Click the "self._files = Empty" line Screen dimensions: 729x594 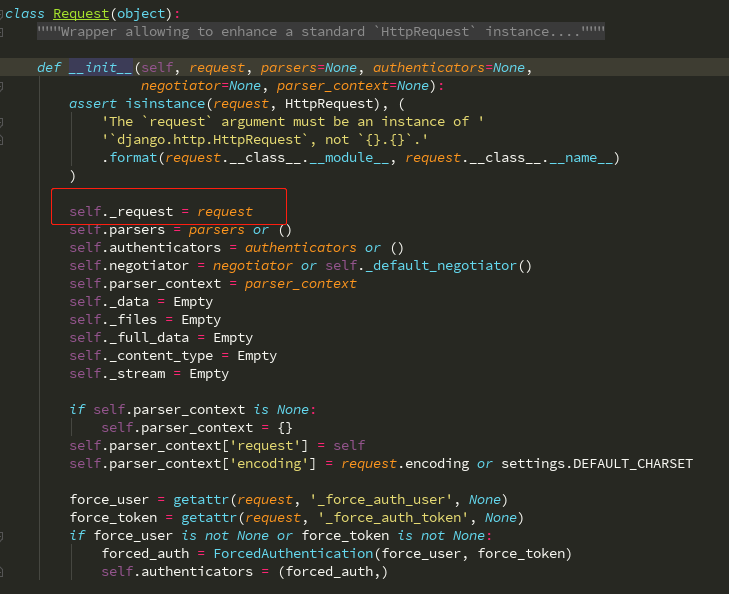(145, 320)
